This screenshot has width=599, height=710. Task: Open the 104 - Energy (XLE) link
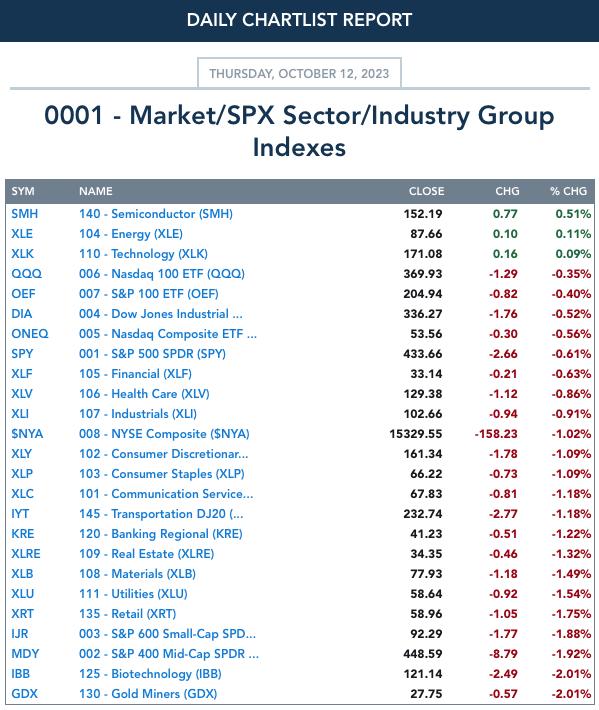(x=131, y=234)
